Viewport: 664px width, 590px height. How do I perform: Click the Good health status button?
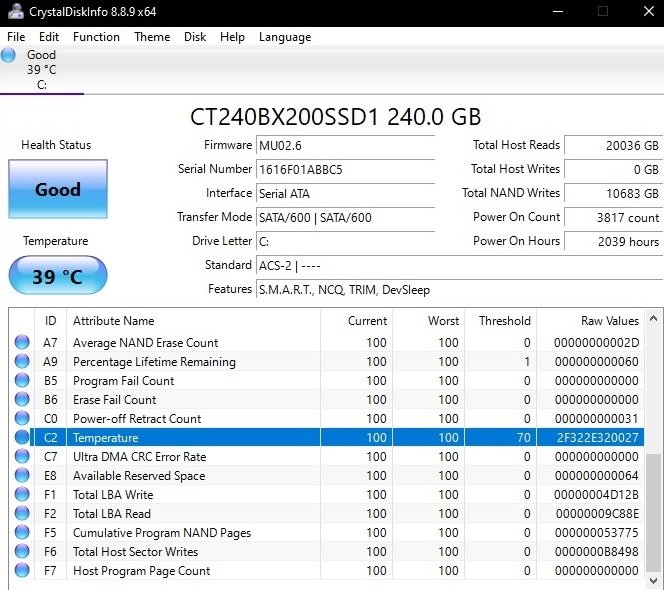click(x=58, y=189)
